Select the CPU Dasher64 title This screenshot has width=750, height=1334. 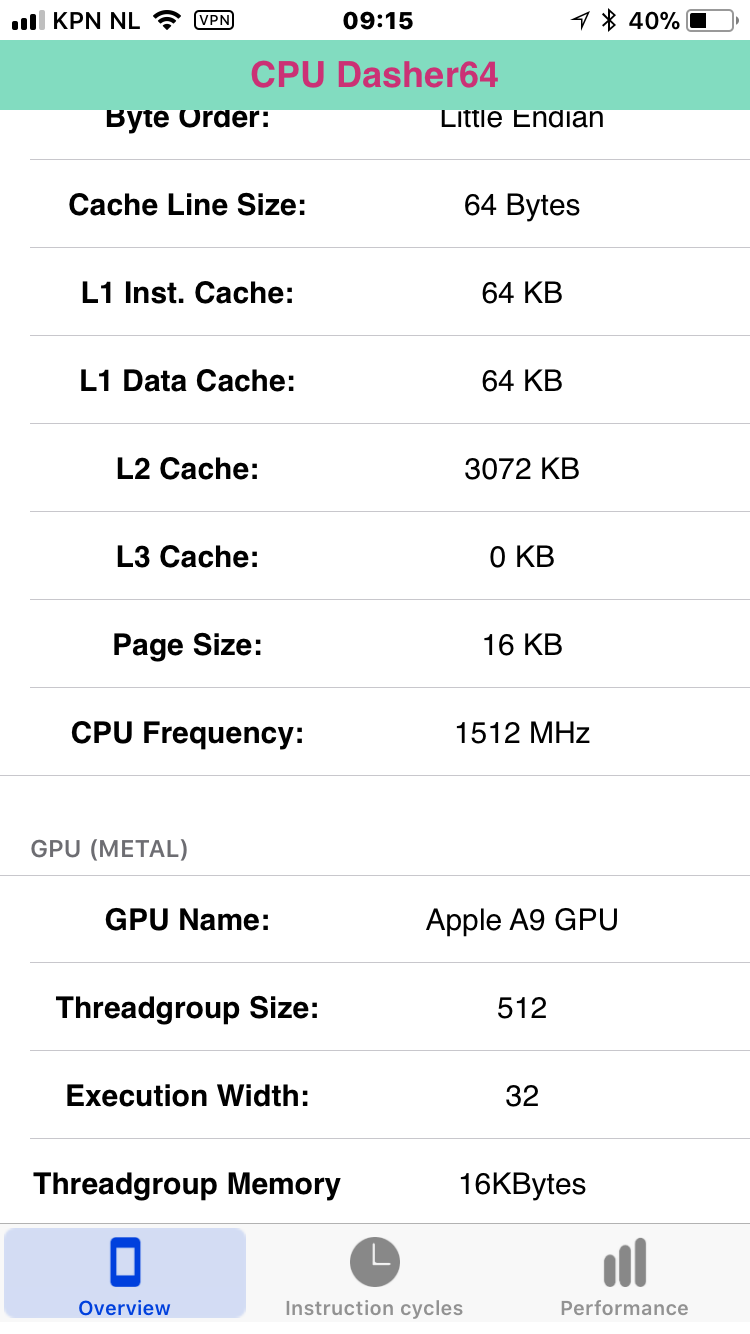[x=374, y=75]
